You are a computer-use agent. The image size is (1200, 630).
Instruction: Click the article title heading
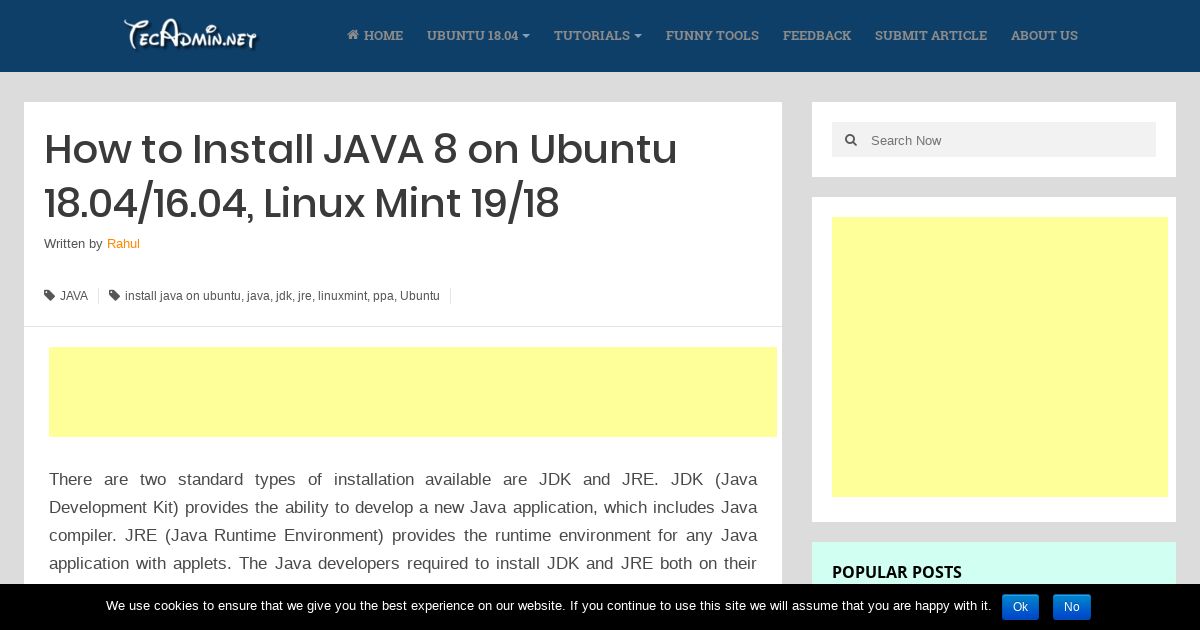(x=360, y=176)
